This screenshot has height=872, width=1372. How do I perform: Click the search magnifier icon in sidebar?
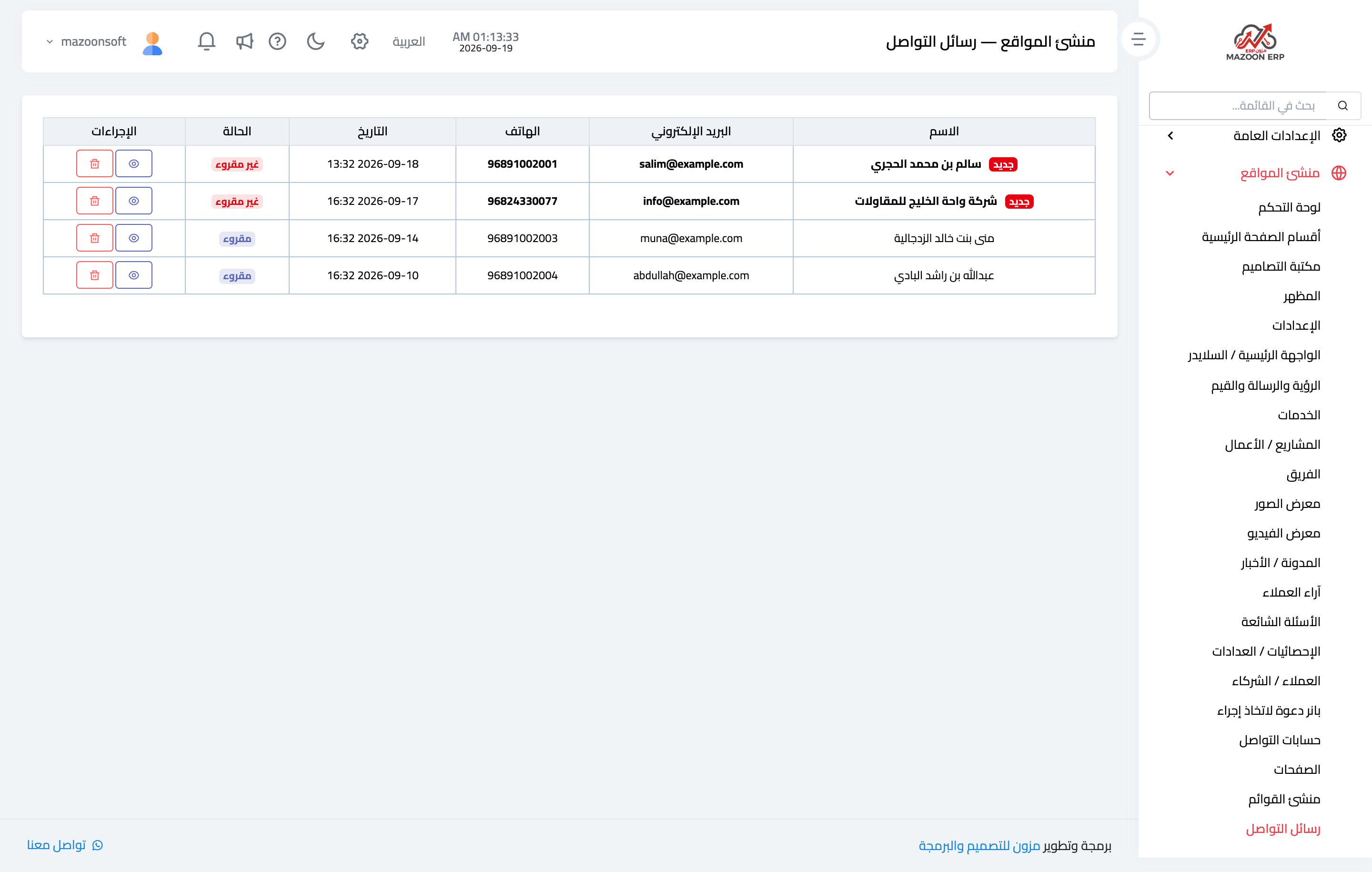1343,105
